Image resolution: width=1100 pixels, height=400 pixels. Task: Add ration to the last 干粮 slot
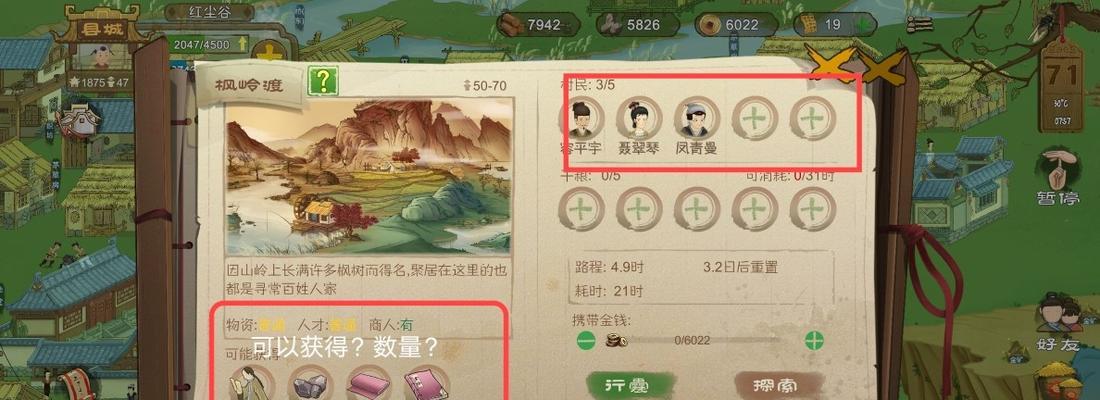pos(813,208)
